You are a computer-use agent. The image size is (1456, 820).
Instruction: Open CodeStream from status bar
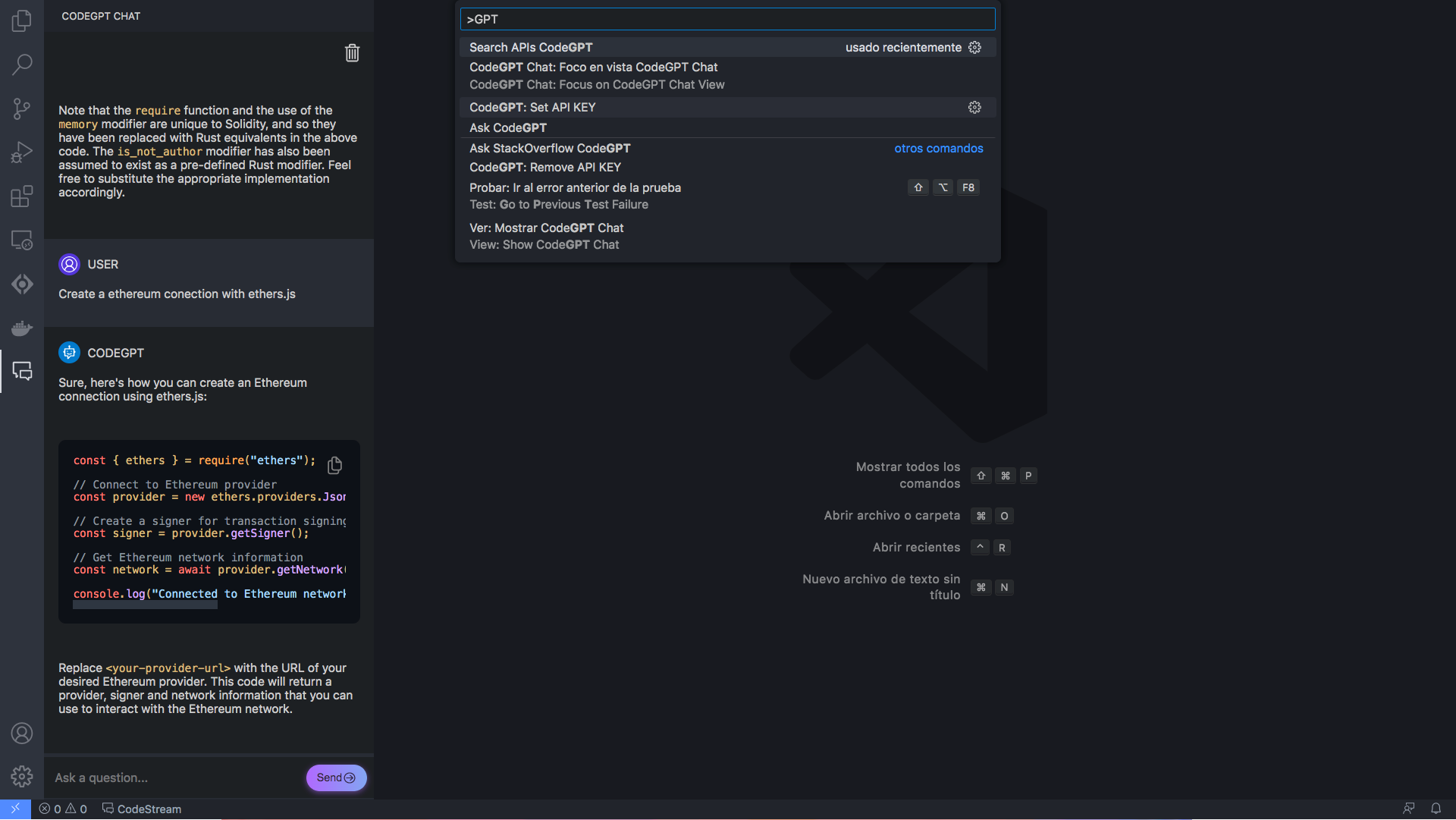[142, 809]
